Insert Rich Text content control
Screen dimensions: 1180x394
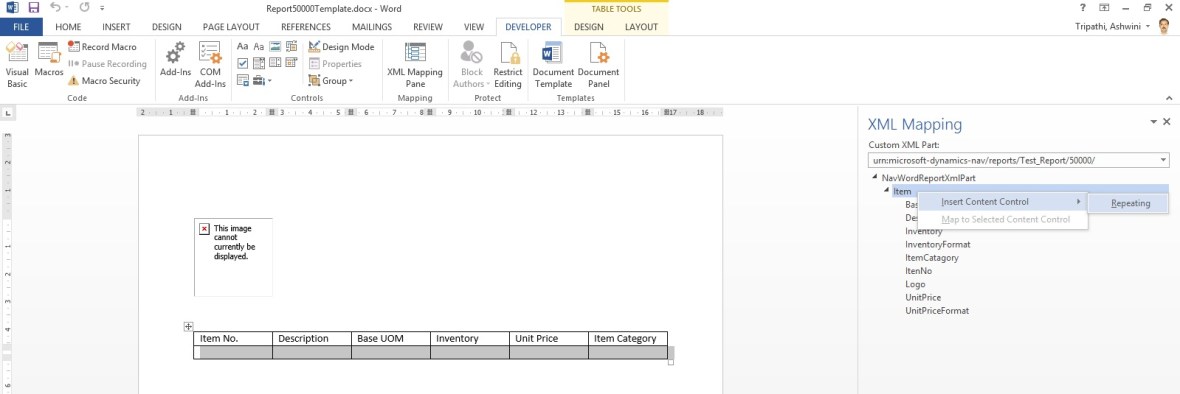(x=242, y=47)
